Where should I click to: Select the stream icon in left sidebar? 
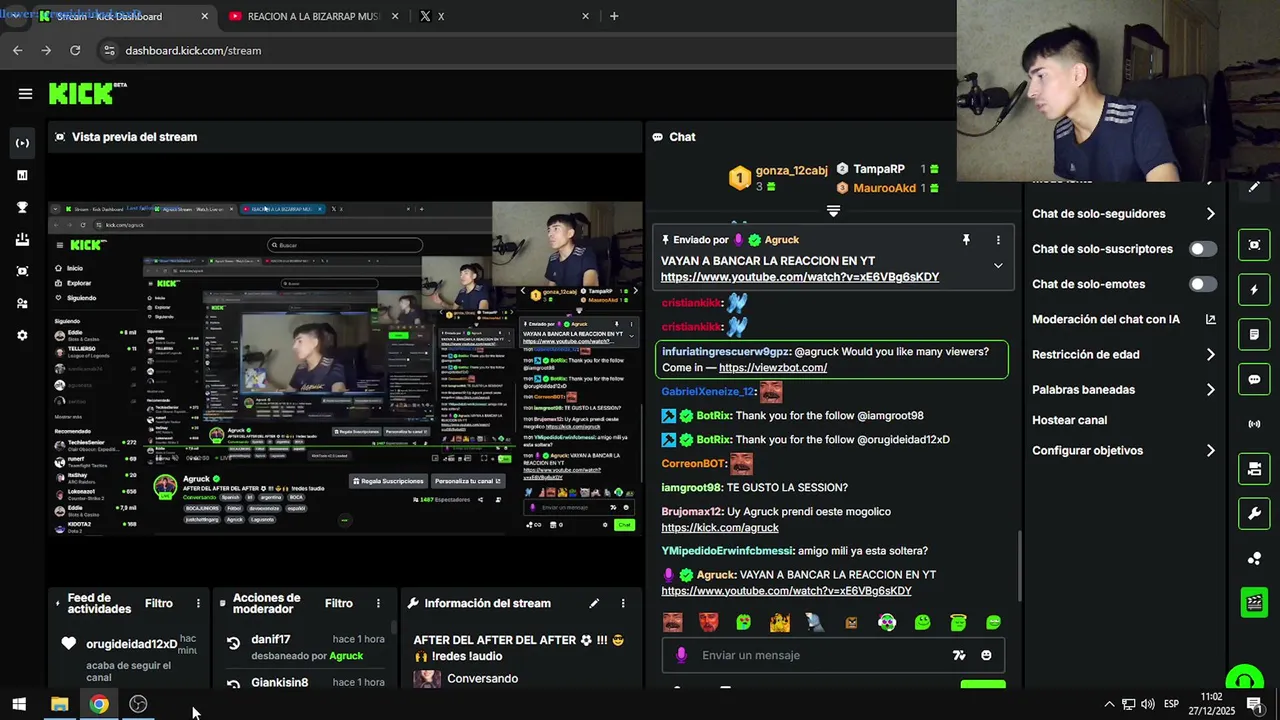pyautogui.click(x=22, y=143)
